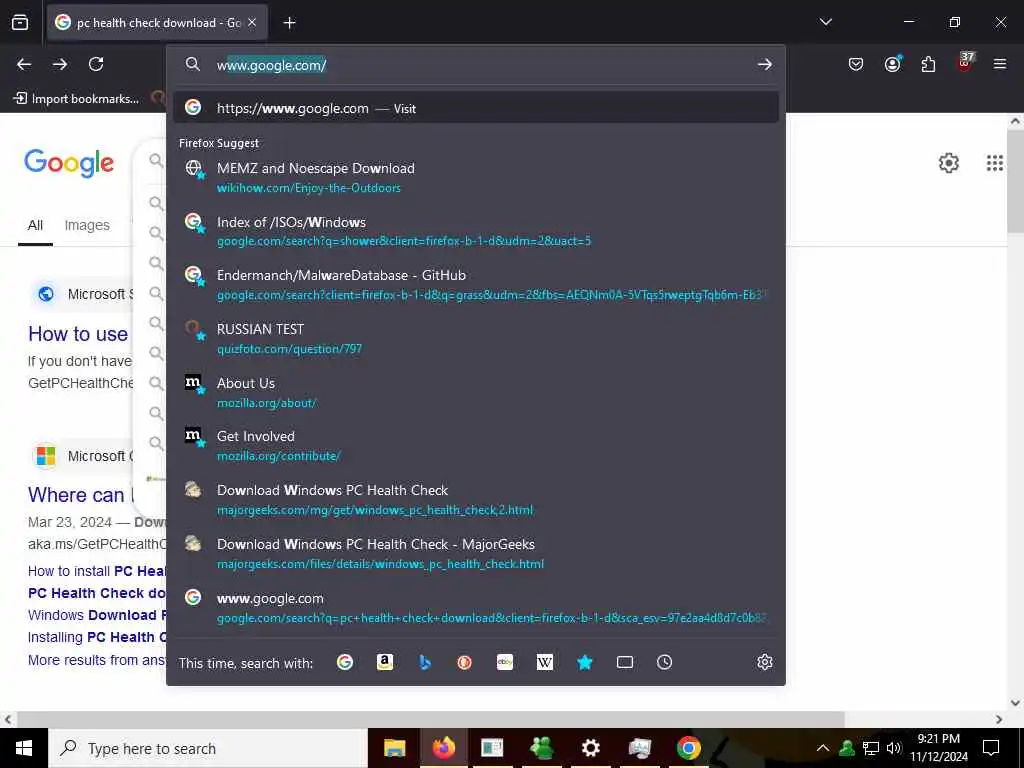Image resolution: width=1024 pixels, height=768 pixels.
Task: Open Installing PC Health sitelink
Action: (97, 637)
